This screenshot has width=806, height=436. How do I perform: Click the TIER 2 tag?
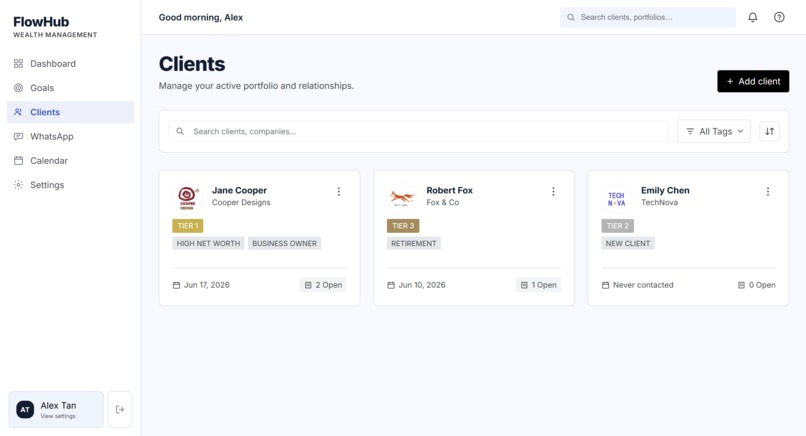click(x=617, y=226)
